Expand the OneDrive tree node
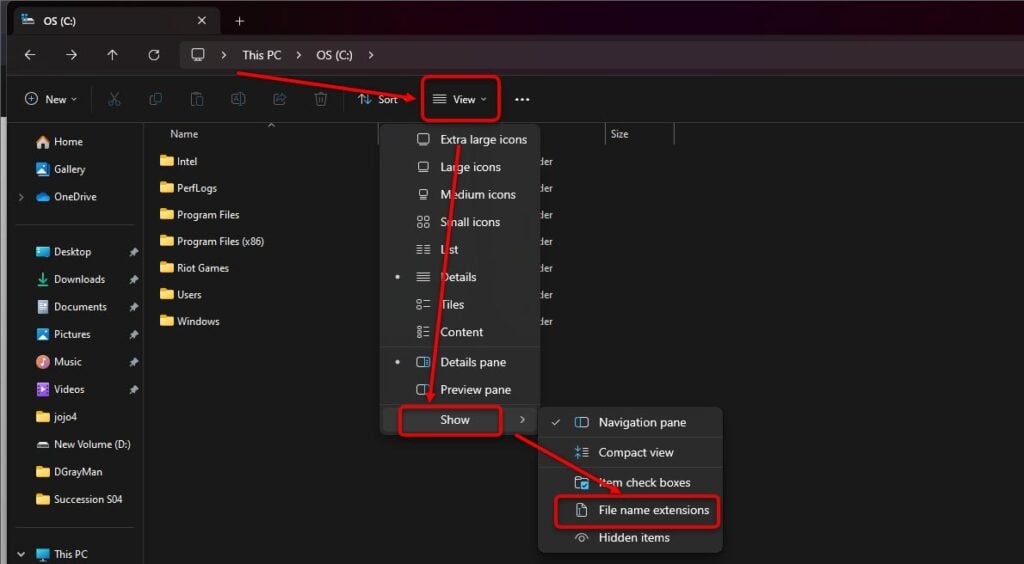The height and width of the screenshot is (564, 1024). click(21, 197)
